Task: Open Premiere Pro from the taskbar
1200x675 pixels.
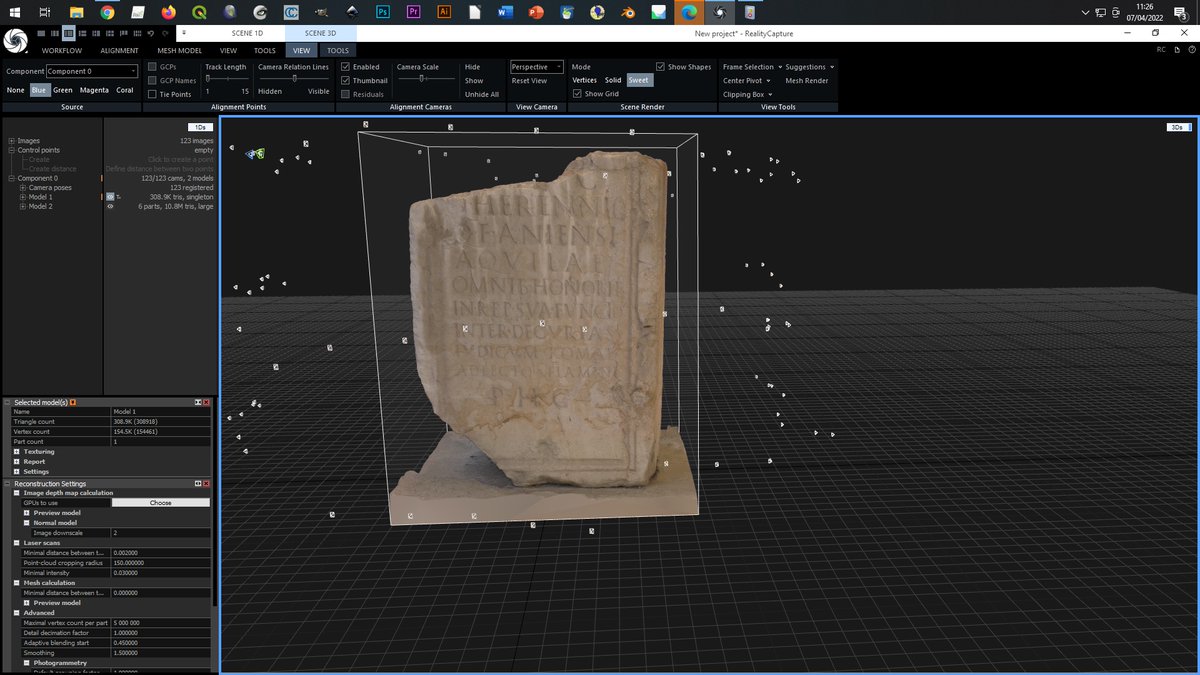Action: point(413,12)
